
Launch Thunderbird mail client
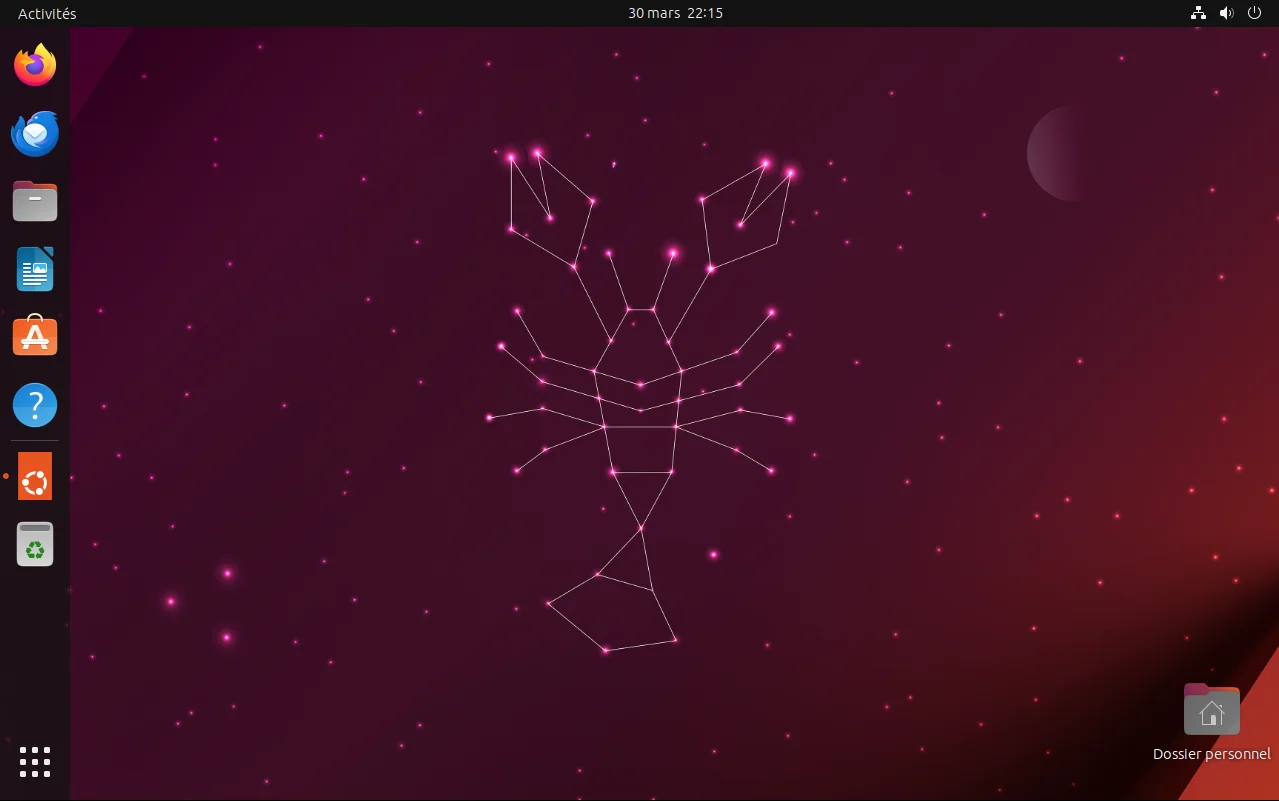[35, 134]
